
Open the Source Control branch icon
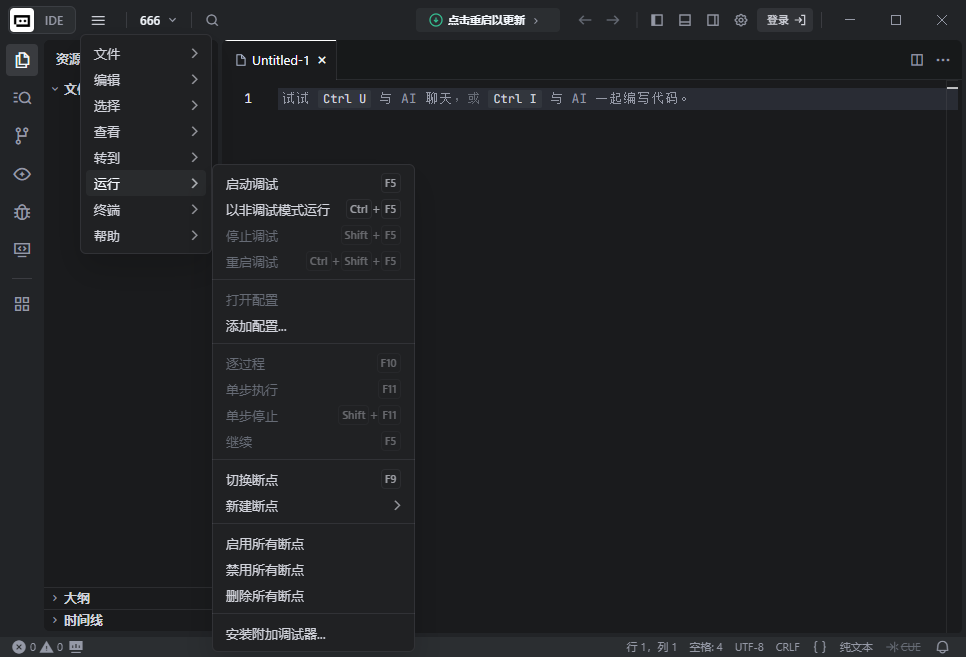(x=22, y=136)
